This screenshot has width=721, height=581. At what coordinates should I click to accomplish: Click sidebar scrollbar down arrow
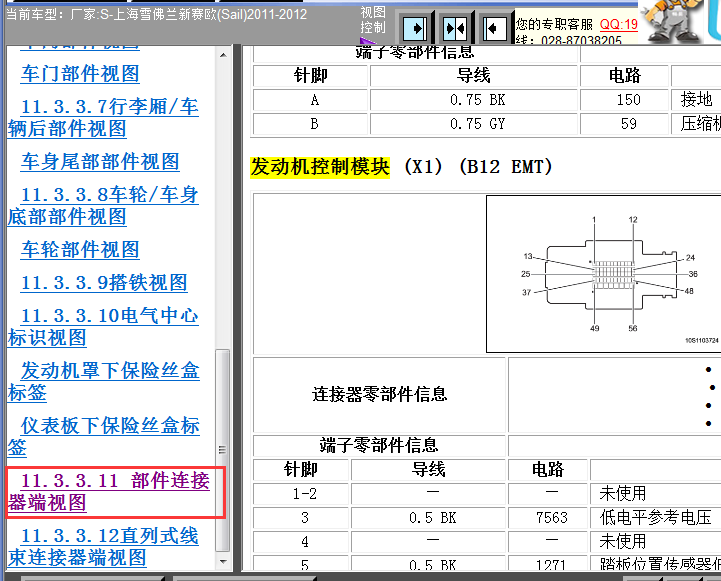(x=223, y=562)
